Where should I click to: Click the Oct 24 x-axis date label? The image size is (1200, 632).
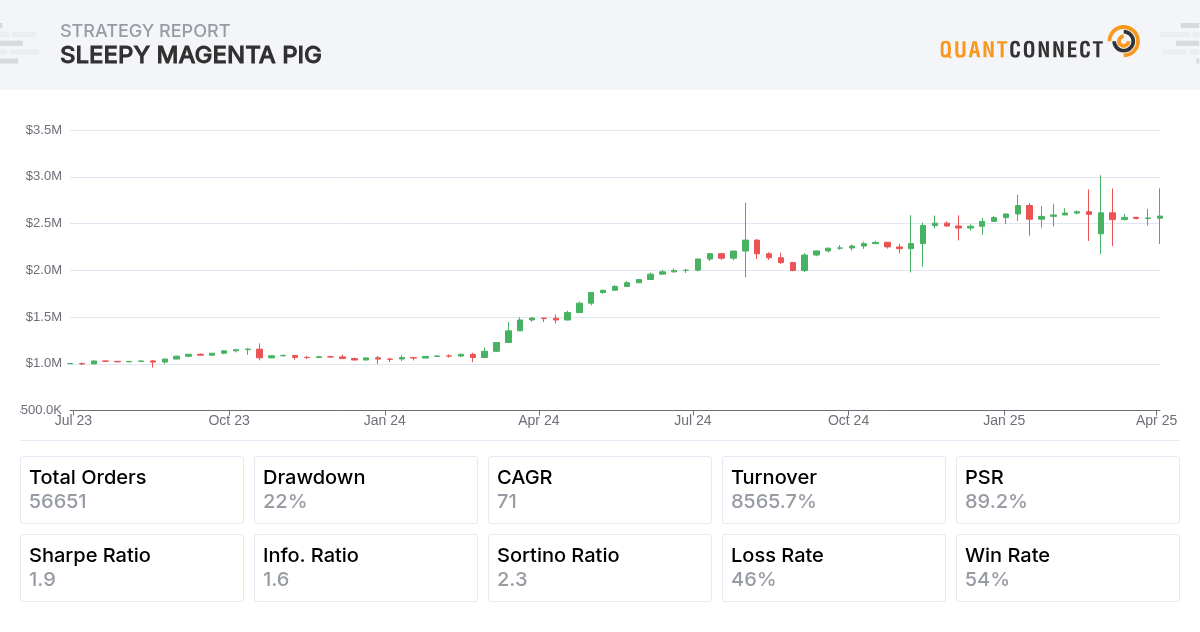tap(848, 420)
